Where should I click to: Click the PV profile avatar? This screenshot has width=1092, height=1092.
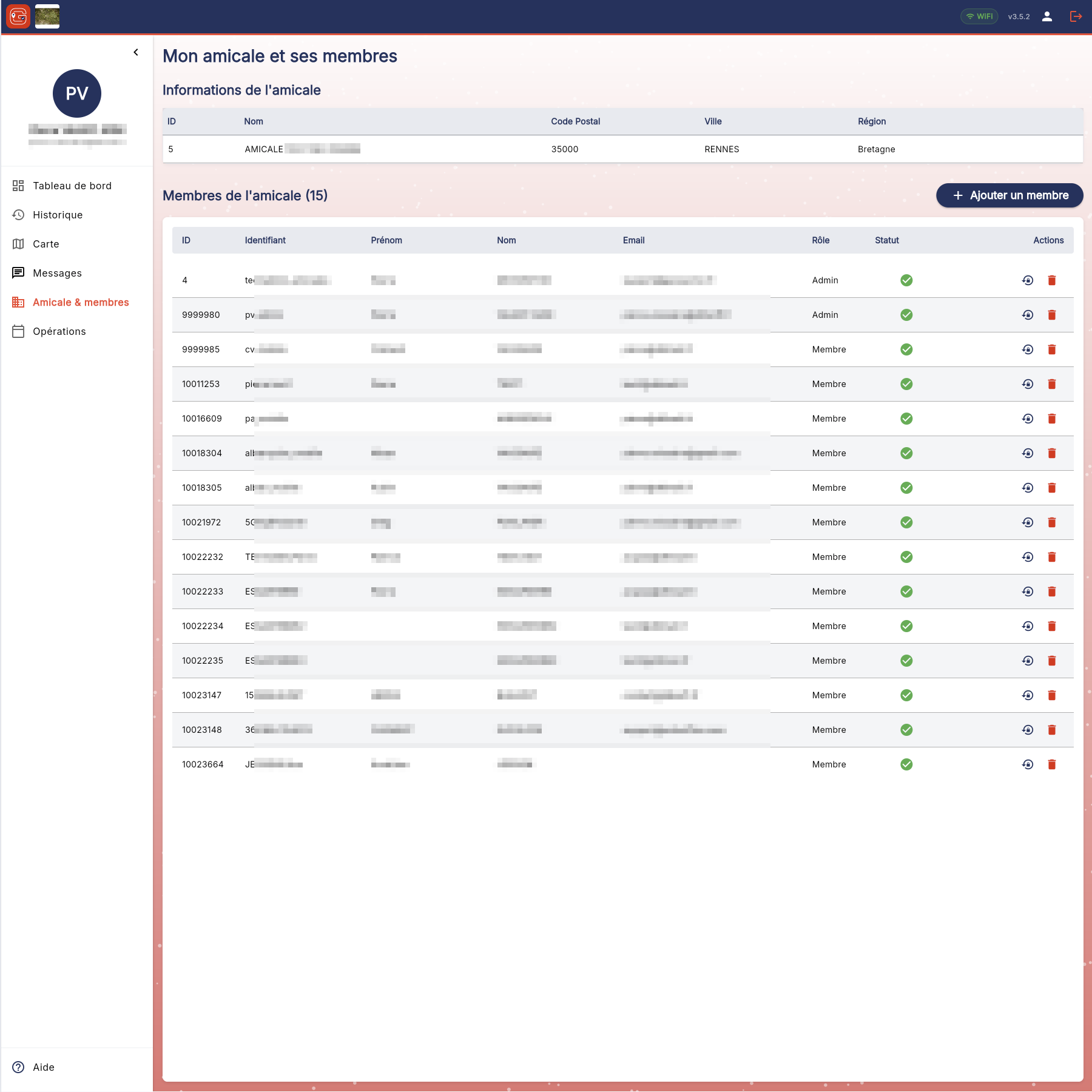click(77, 93)
